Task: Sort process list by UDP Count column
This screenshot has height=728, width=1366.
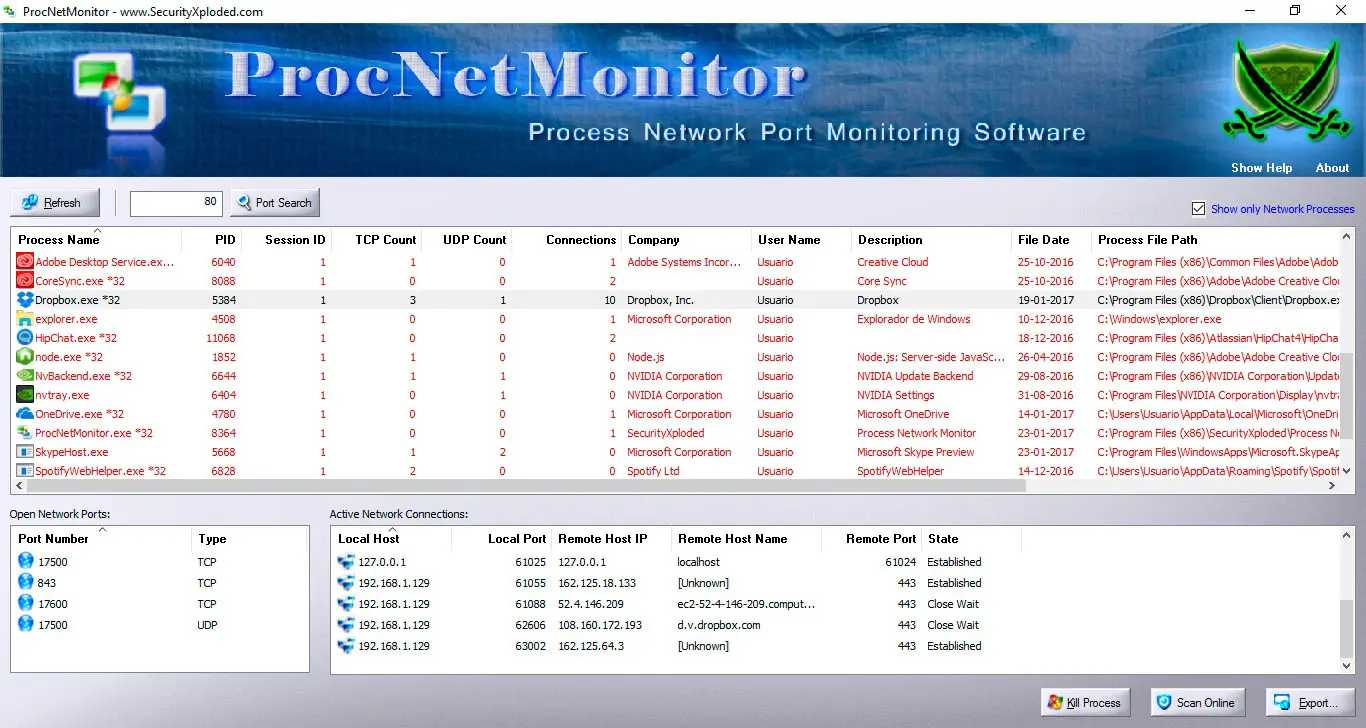Action: click(467, 240)
